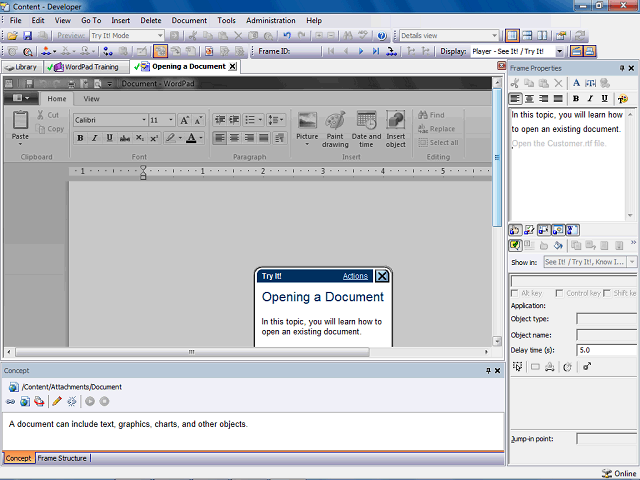Pin the Concept pane
This screenshot has width=640, height=480.
488,371
